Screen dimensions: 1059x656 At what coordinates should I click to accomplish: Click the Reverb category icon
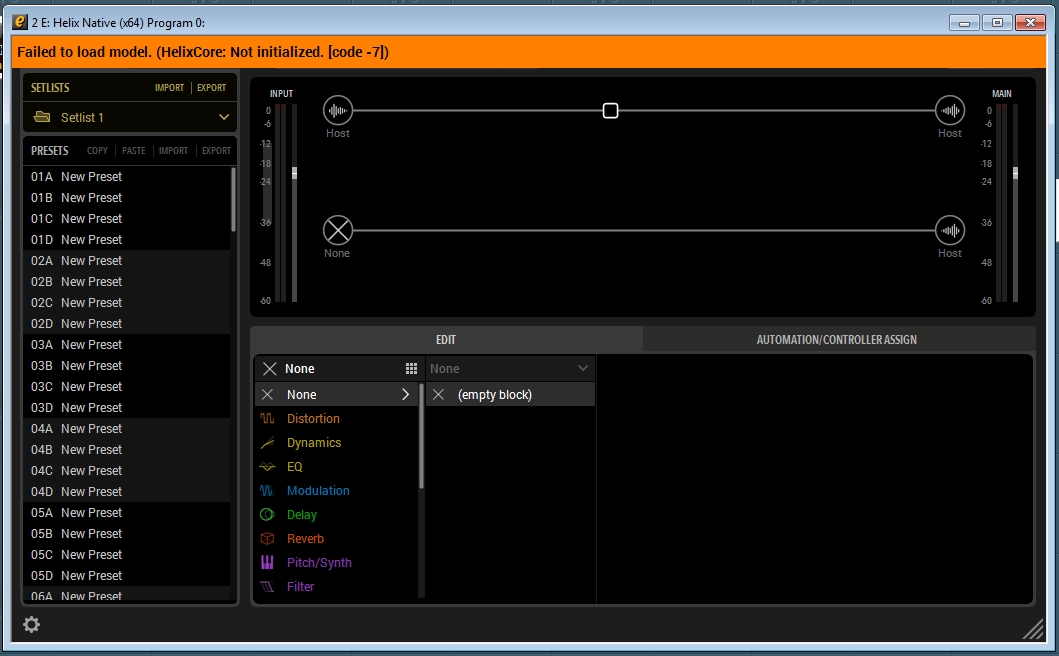(x=267, y=538)
